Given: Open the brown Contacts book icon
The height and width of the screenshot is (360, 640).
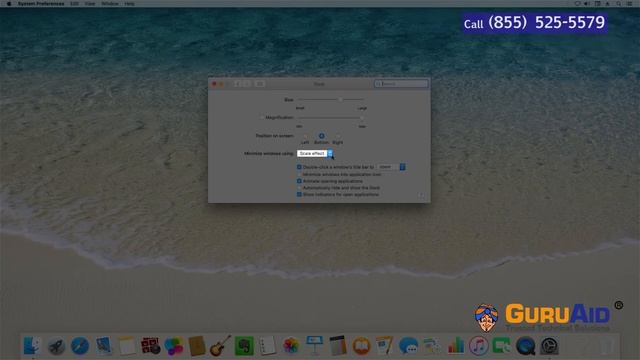Looking at the screenshot, I should click(x=197, y=346).
